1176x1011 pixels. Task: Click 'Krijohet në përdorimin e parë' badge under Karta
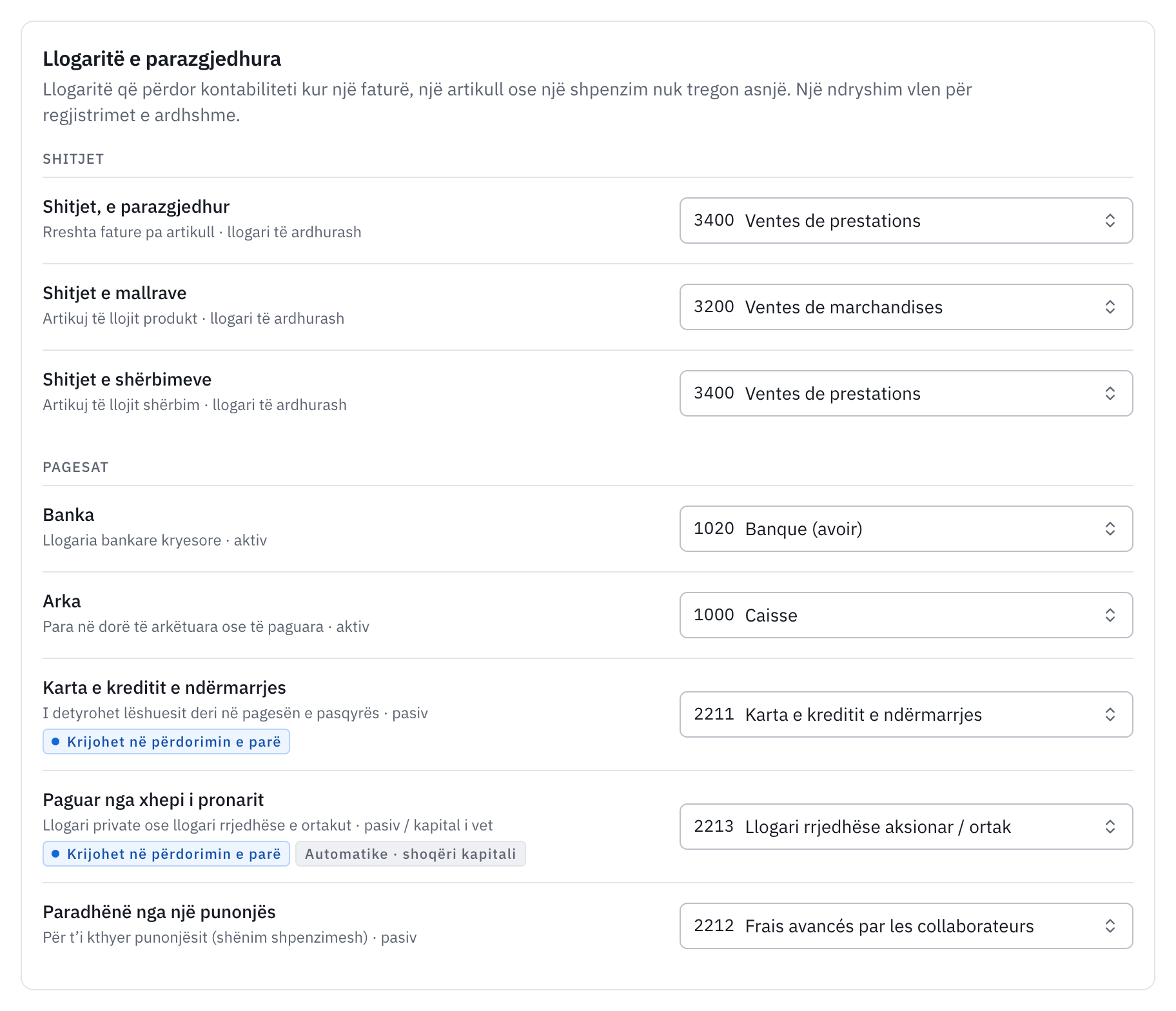point(166,741)
